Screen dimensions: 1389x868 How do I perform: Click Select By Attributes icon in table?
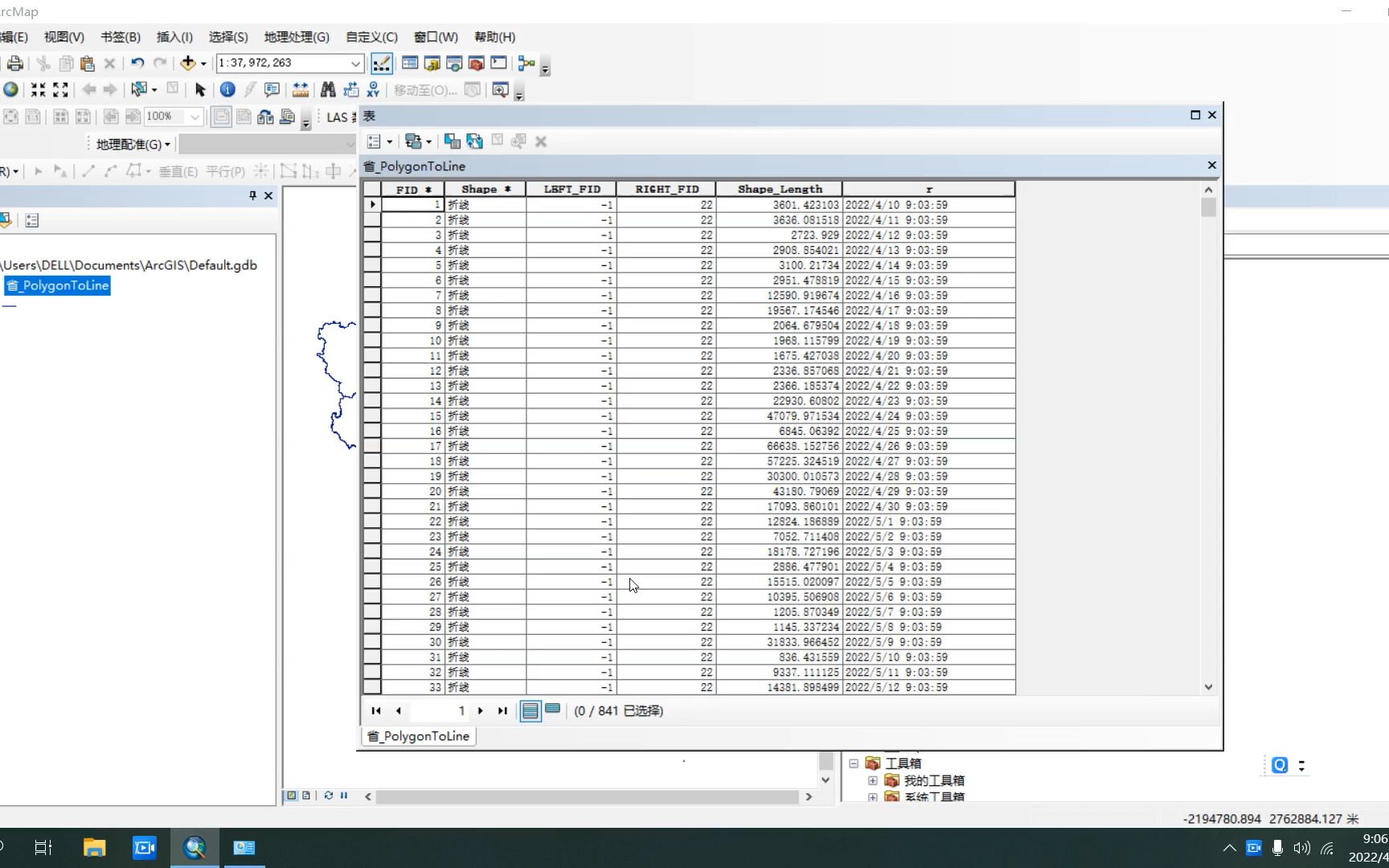453,141
